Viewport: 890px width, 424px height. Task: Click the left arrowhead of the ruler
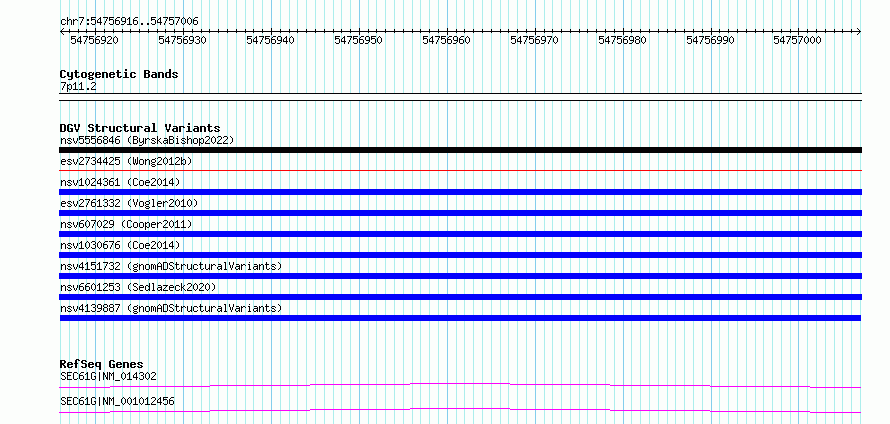(62, 32)
